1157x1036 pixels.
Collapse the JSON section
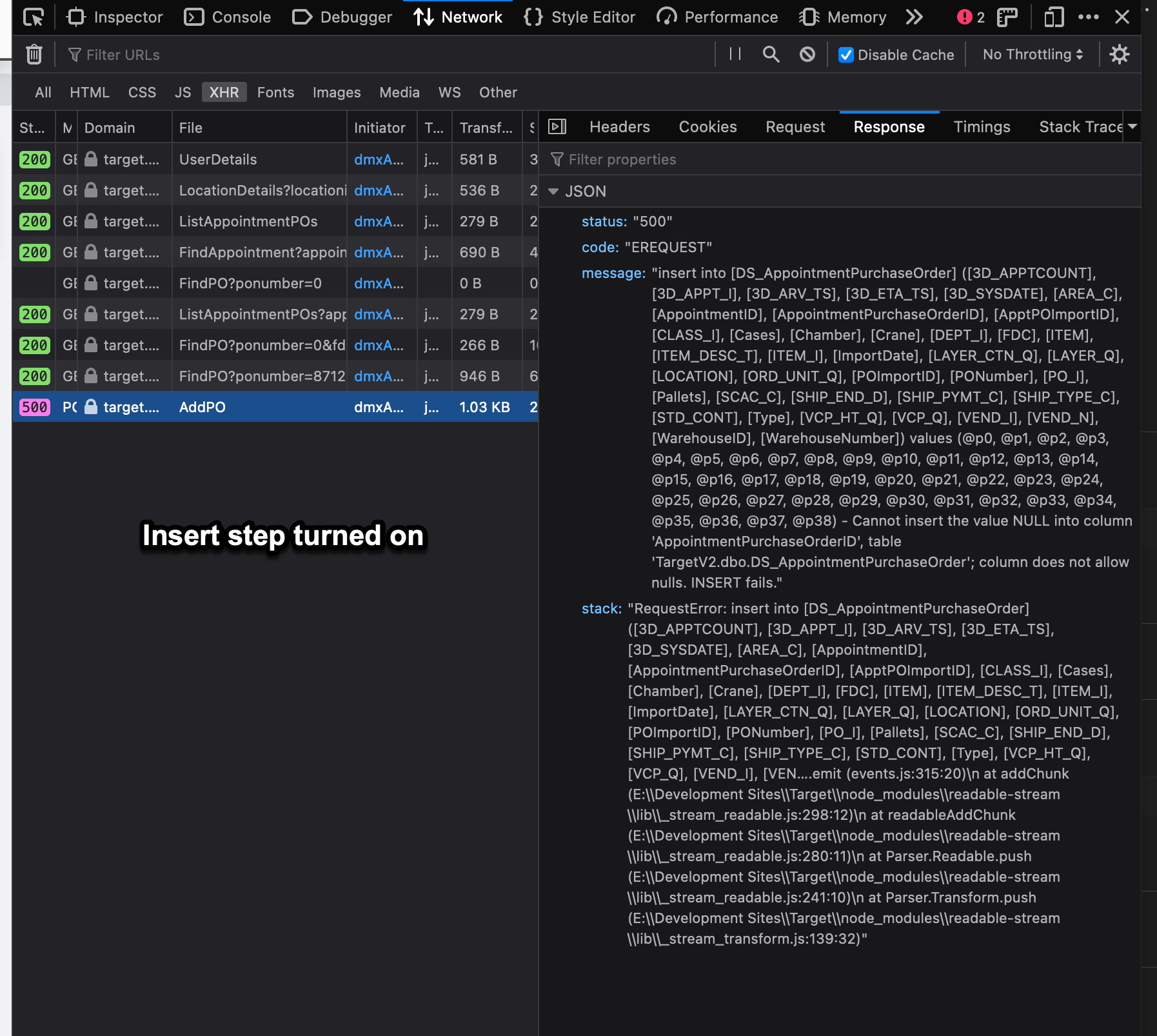(x=553, y=192)
